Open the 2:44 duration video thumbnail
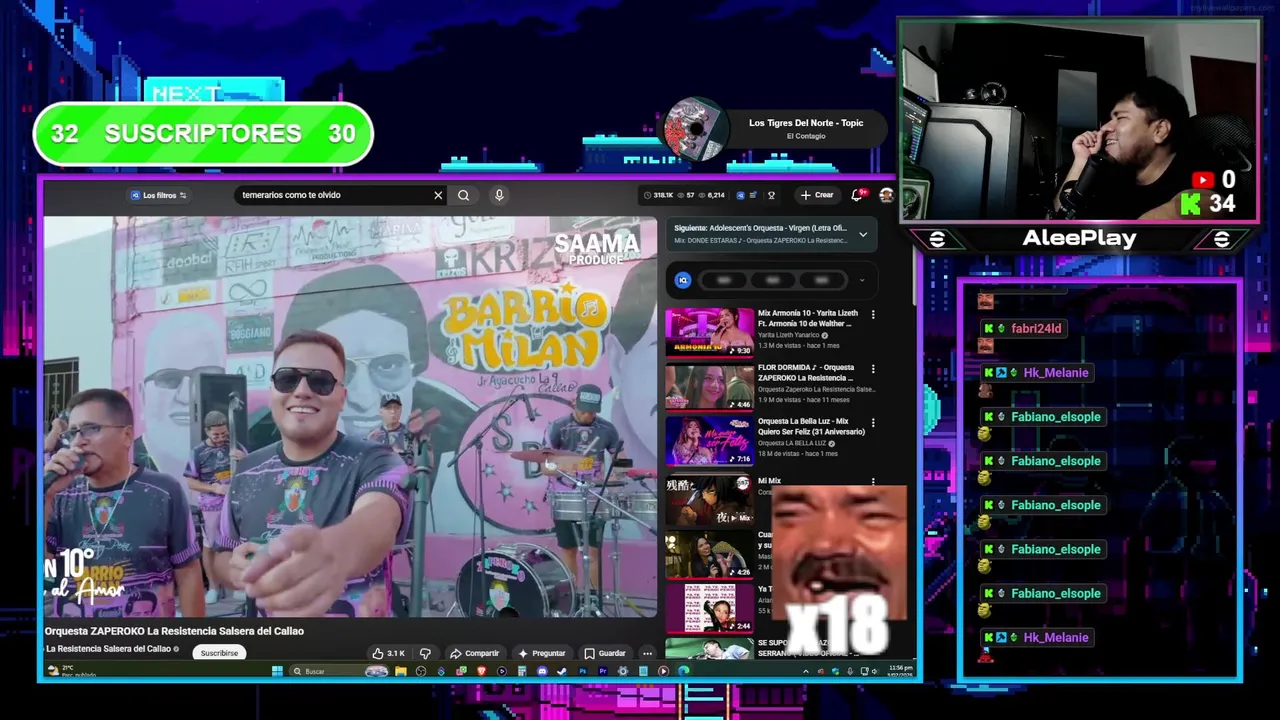Viewport: 1280px width, 720px height. click(x=709, y=608)
